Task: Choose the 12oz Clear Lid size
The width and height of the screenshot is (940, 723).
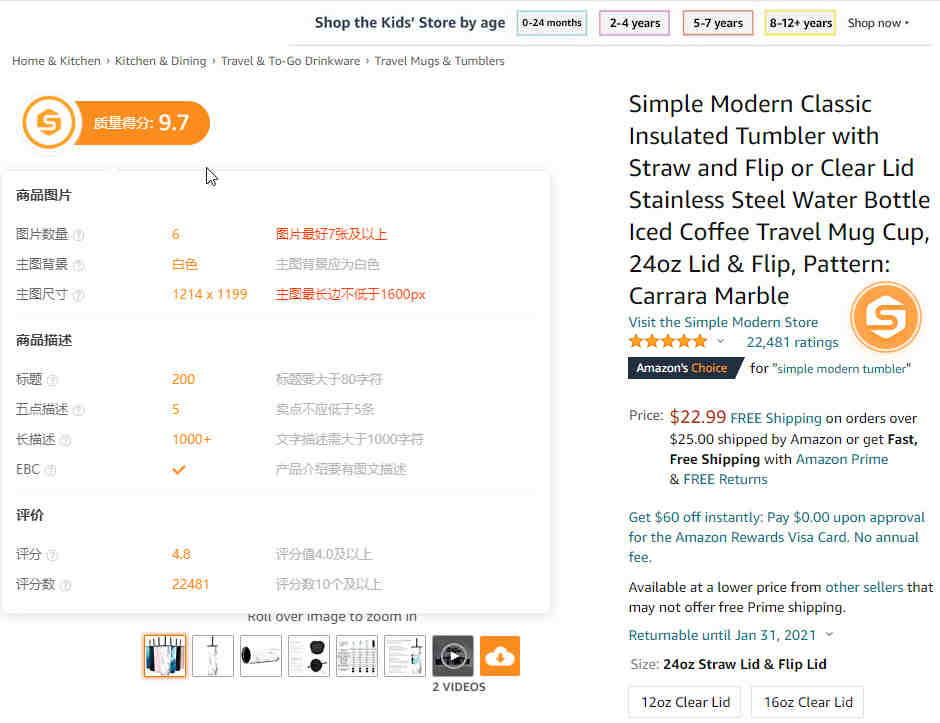Action: [x=685, y=702]
